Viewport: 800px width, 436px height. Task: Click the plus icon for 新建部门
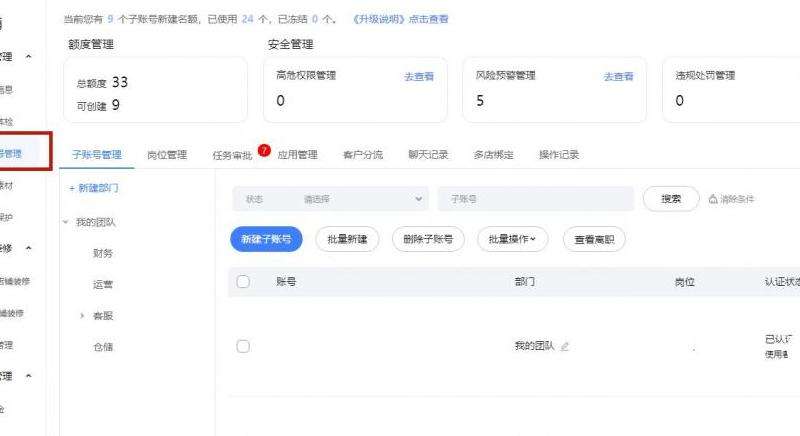point(71,188)
